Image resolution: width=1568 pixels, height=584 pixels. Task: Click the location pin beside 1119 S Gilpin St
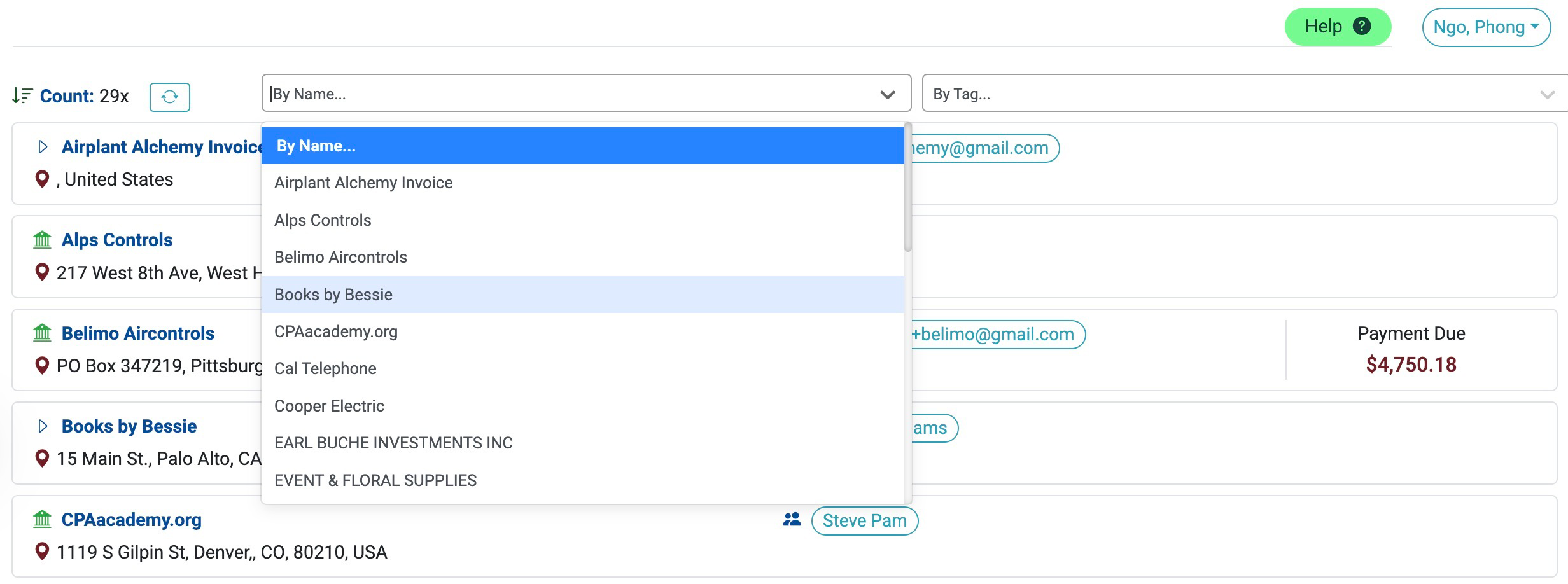pos(42,552)
